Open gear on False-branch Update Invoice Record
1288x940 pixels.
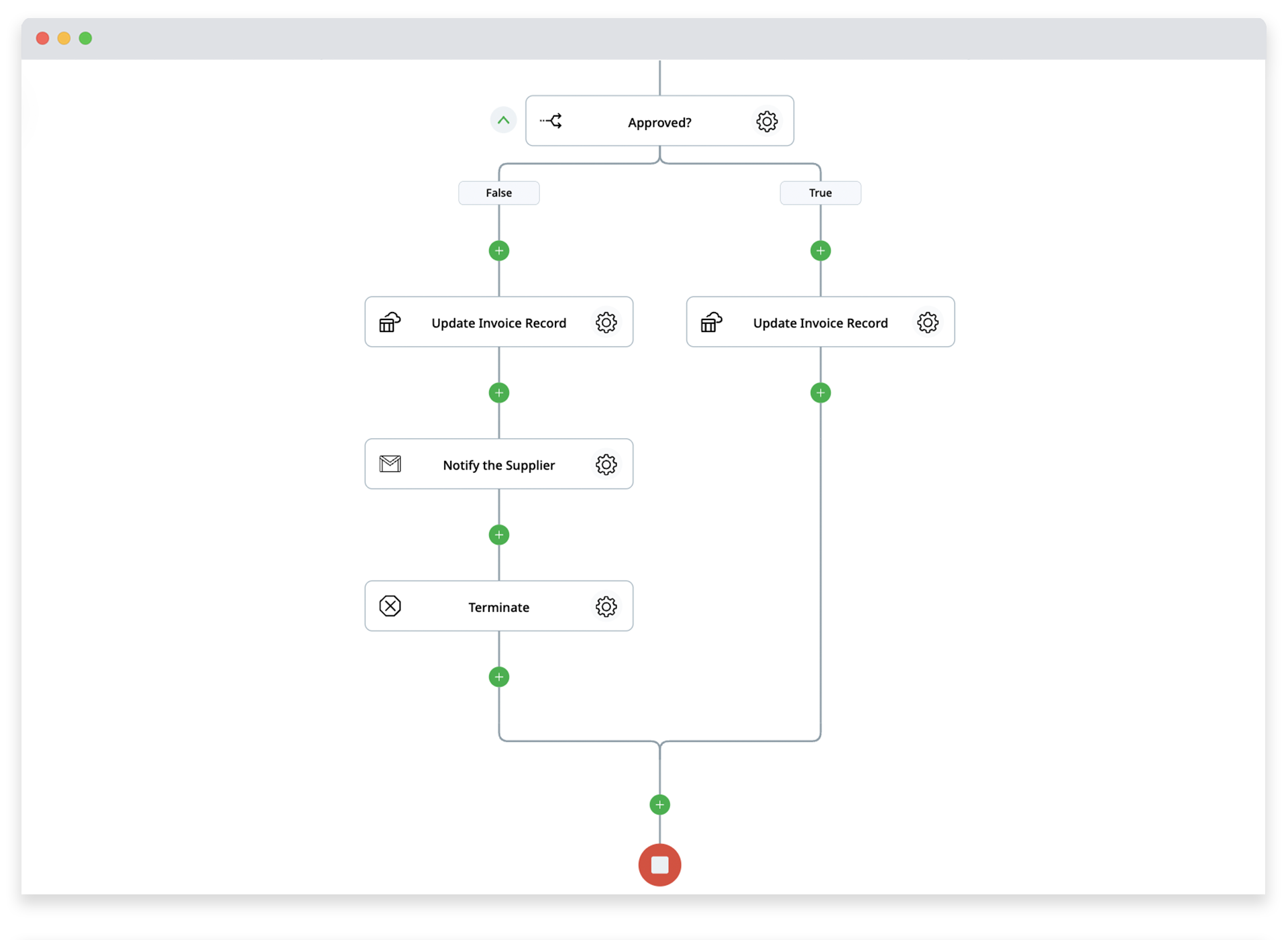click(606, 323)
